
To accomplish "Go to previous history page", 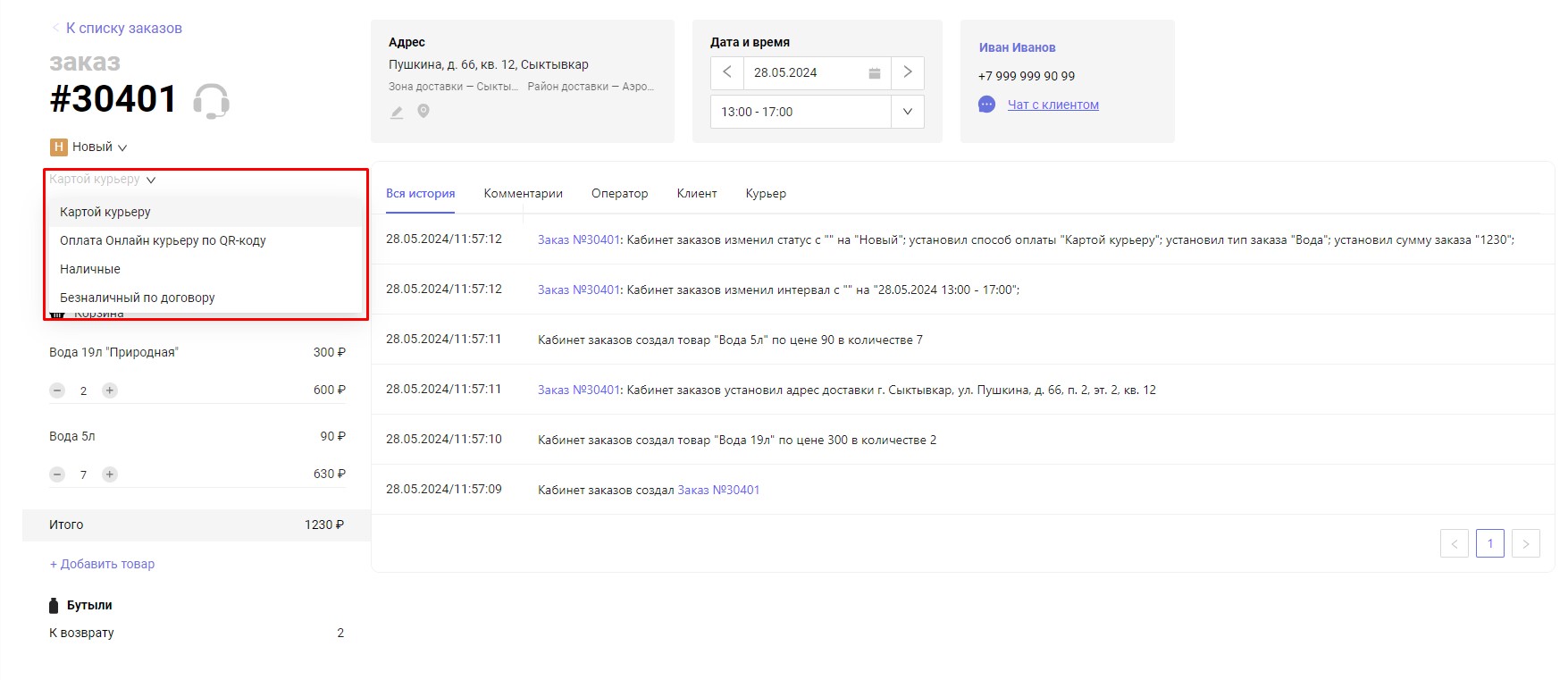I will [1455, 543].
